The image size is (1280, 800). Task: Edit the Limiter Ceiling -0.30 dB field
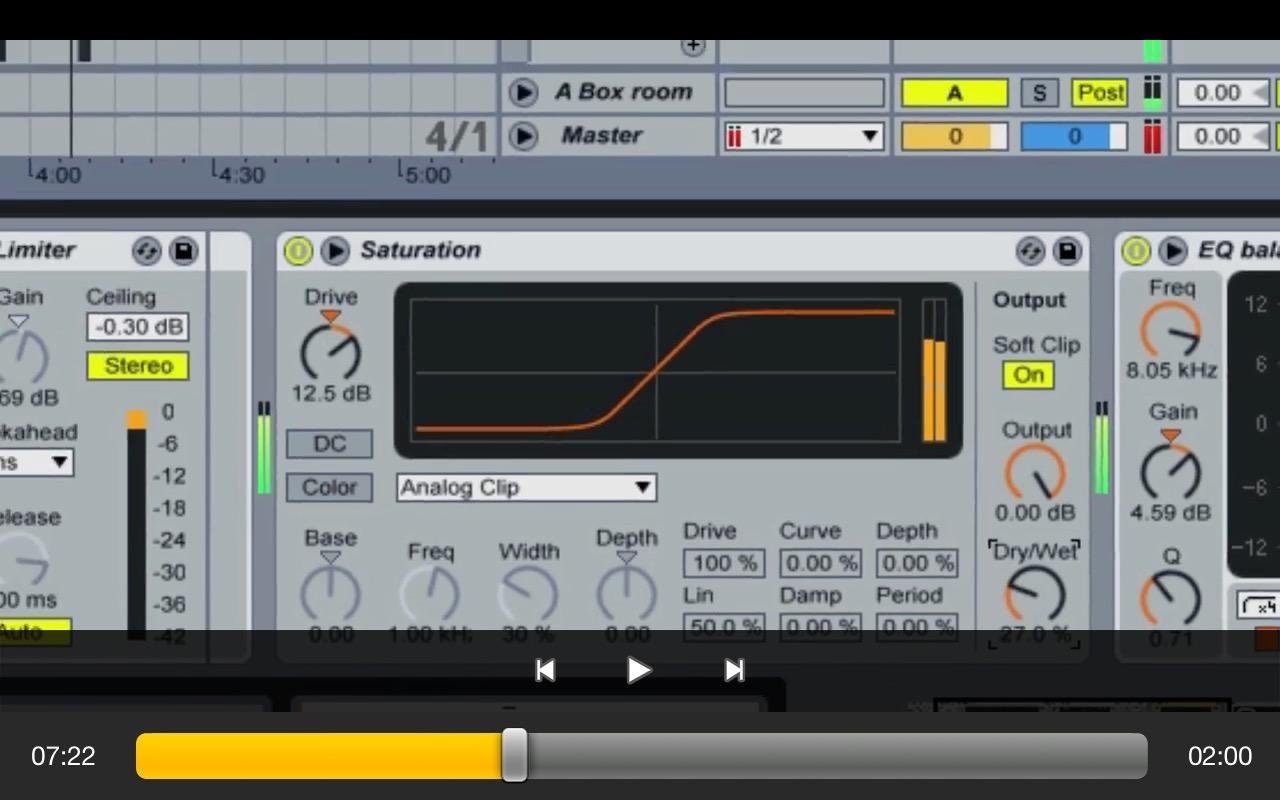[x=137, y=327]
